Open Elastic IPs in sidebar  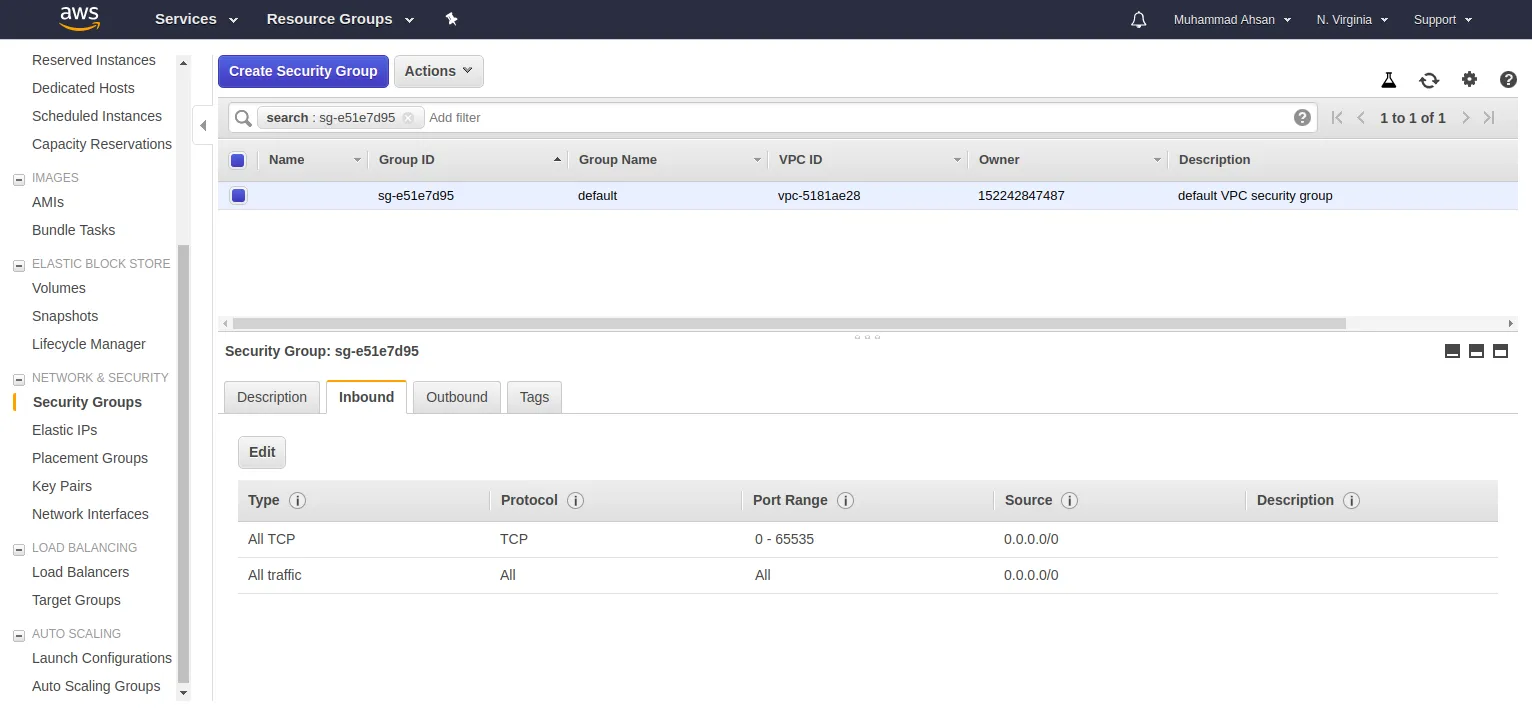point(64,430)
